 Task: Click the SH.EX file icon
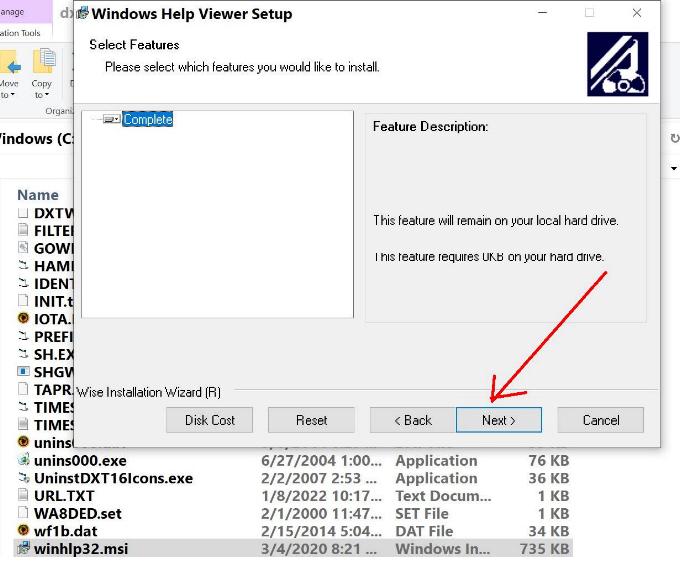coord(23,353)
